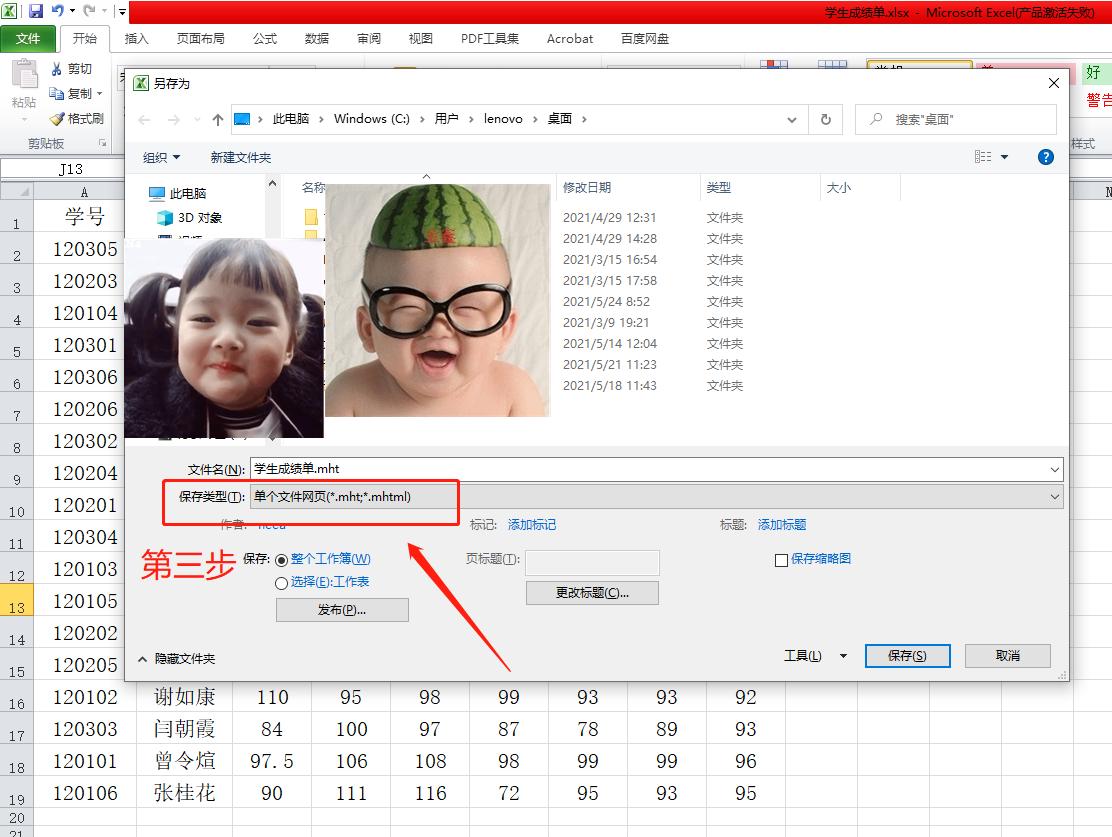Click the refresh icon in the address bar
Viewport: 1112px width, 837px height.
point(826,118)
